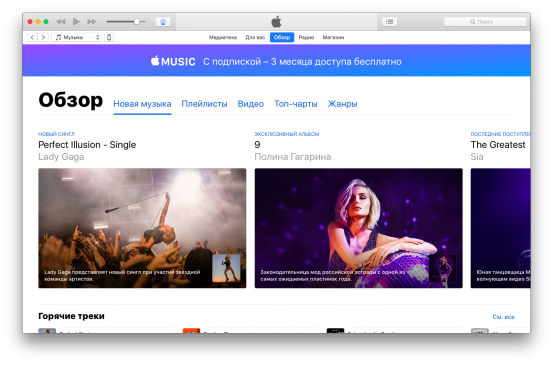The image size is (553, 365).
Task: Click the См. все link
Action: [503, 317]
